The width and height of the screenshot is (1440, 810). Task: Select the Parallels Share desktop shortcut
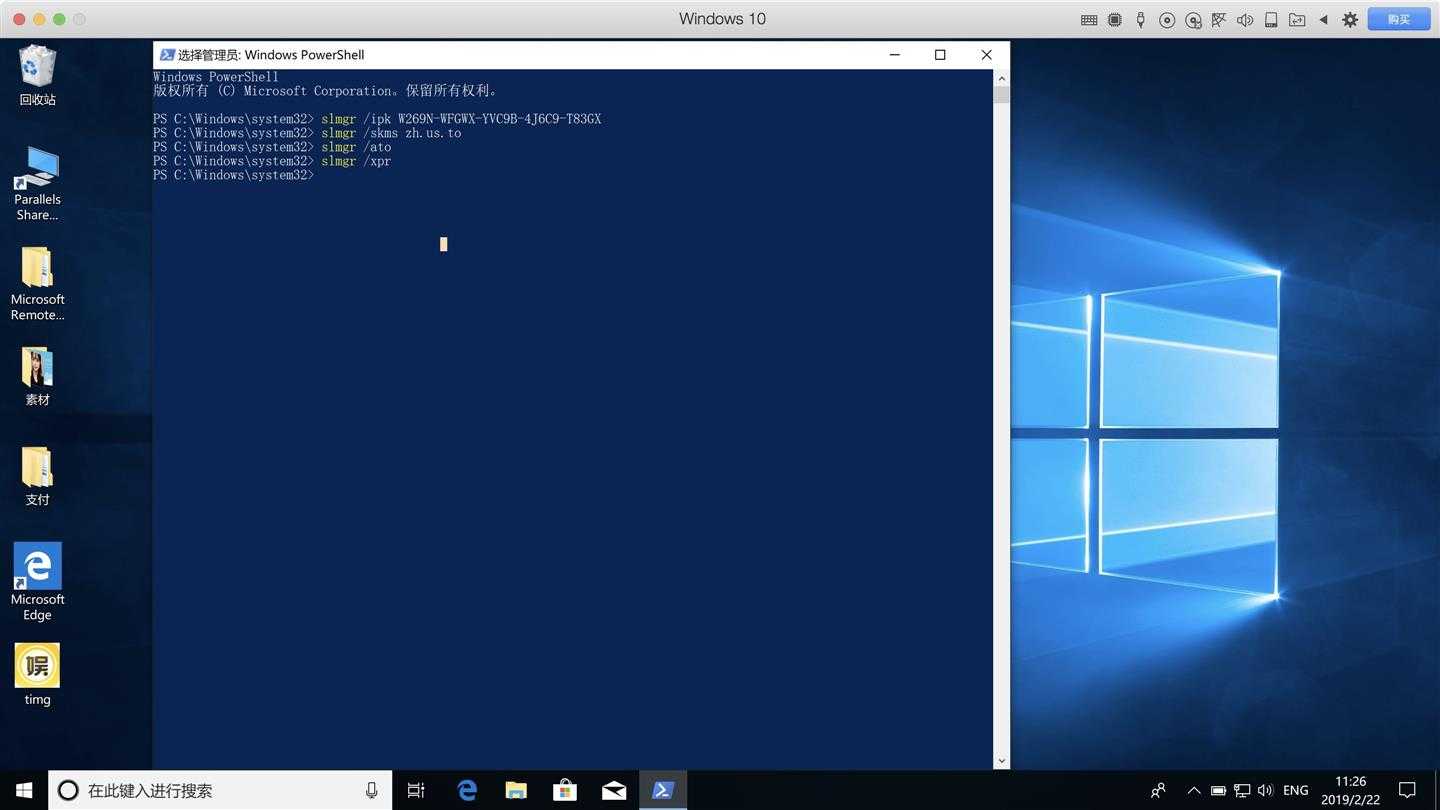click(x=37, y=184)
